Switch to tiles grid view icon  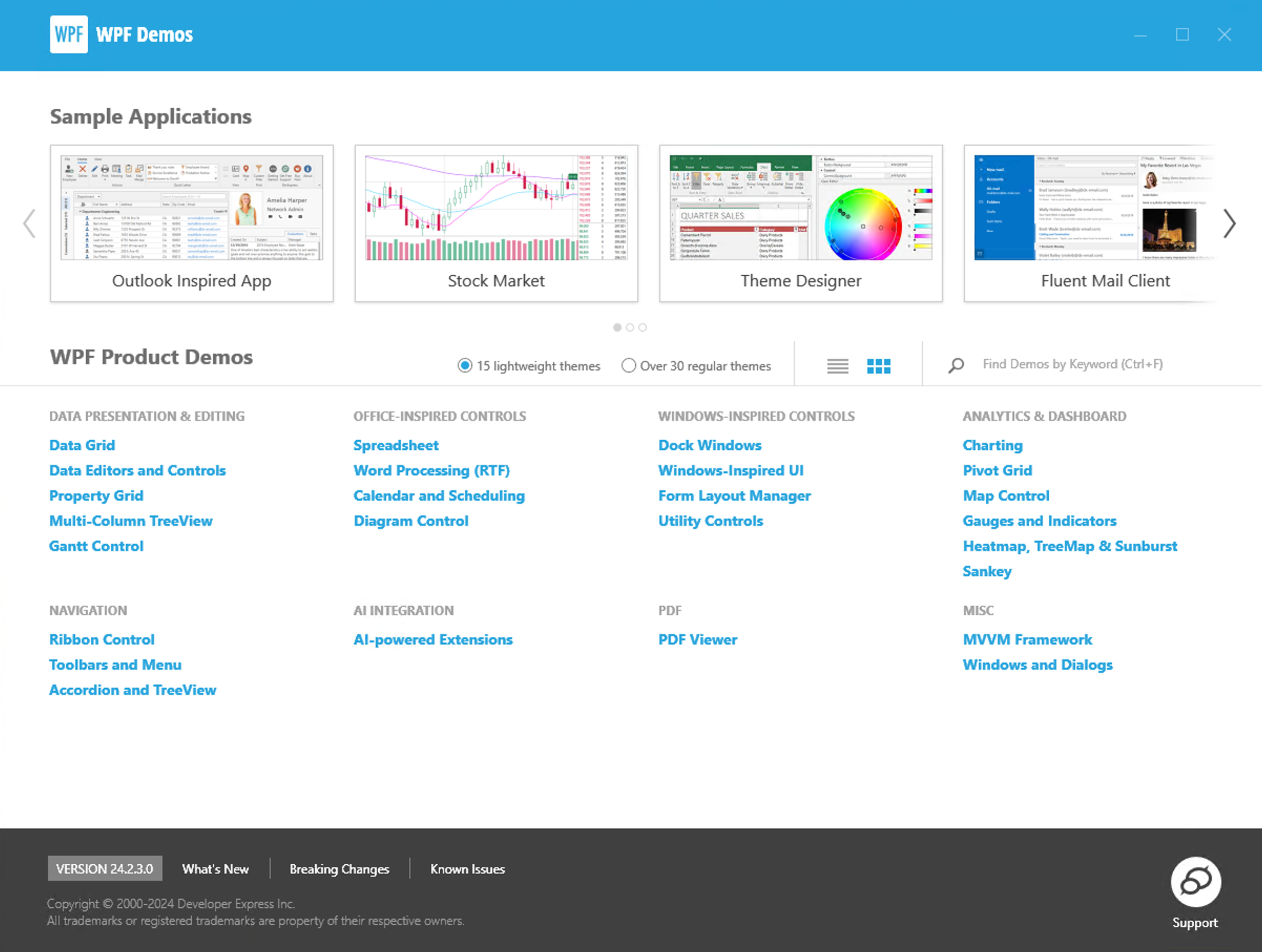tap(878, 366)
